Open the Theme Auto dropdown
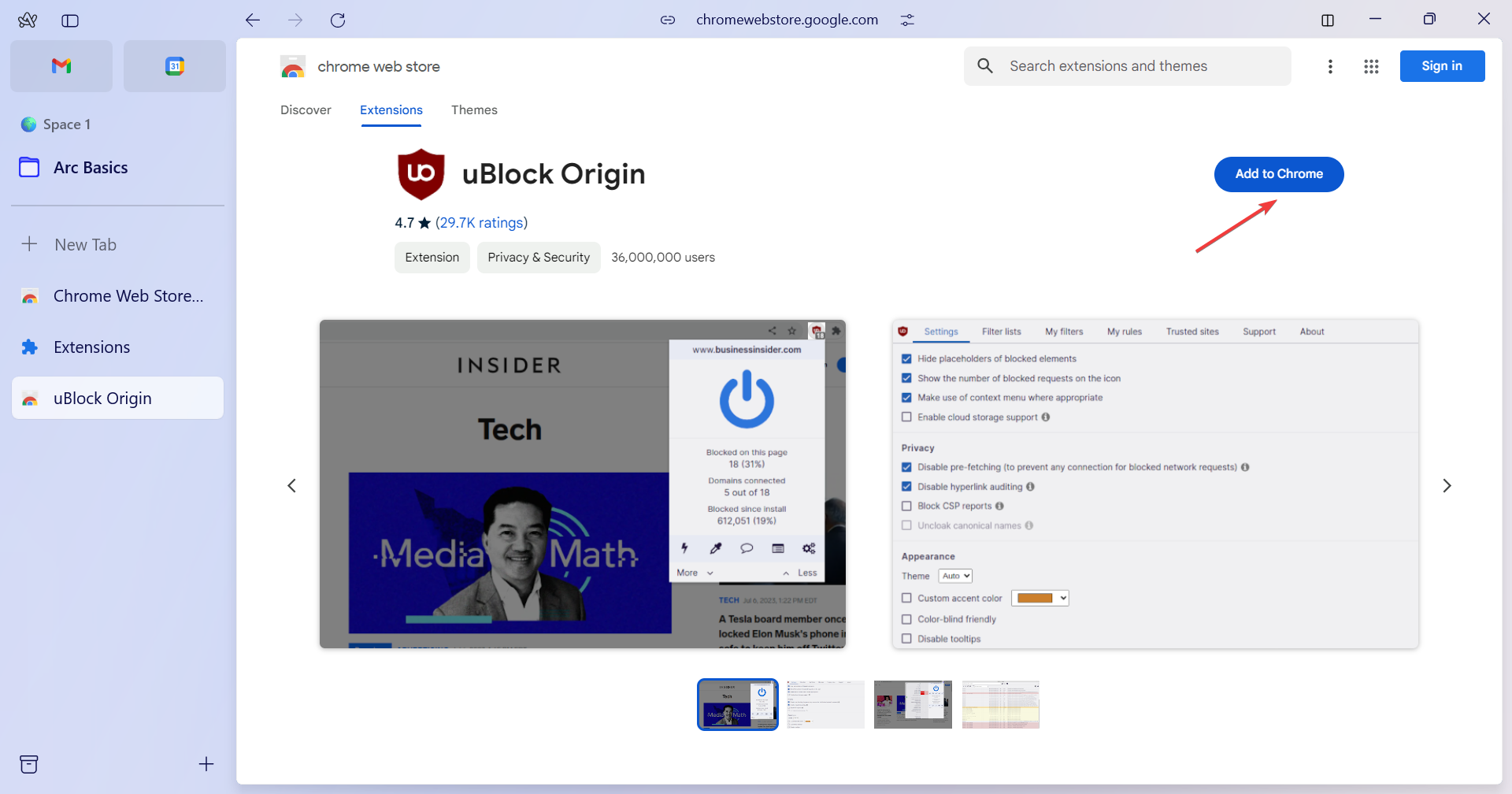The height and width of the screenshot is (794, 1512). pos(955,576)
